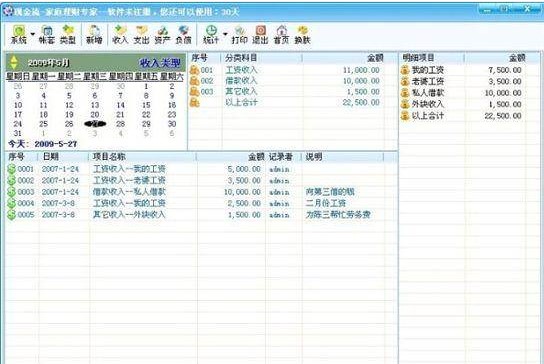Click green icon of record 0003
Viewport: 544px width, 364px height.
(11, 192)
